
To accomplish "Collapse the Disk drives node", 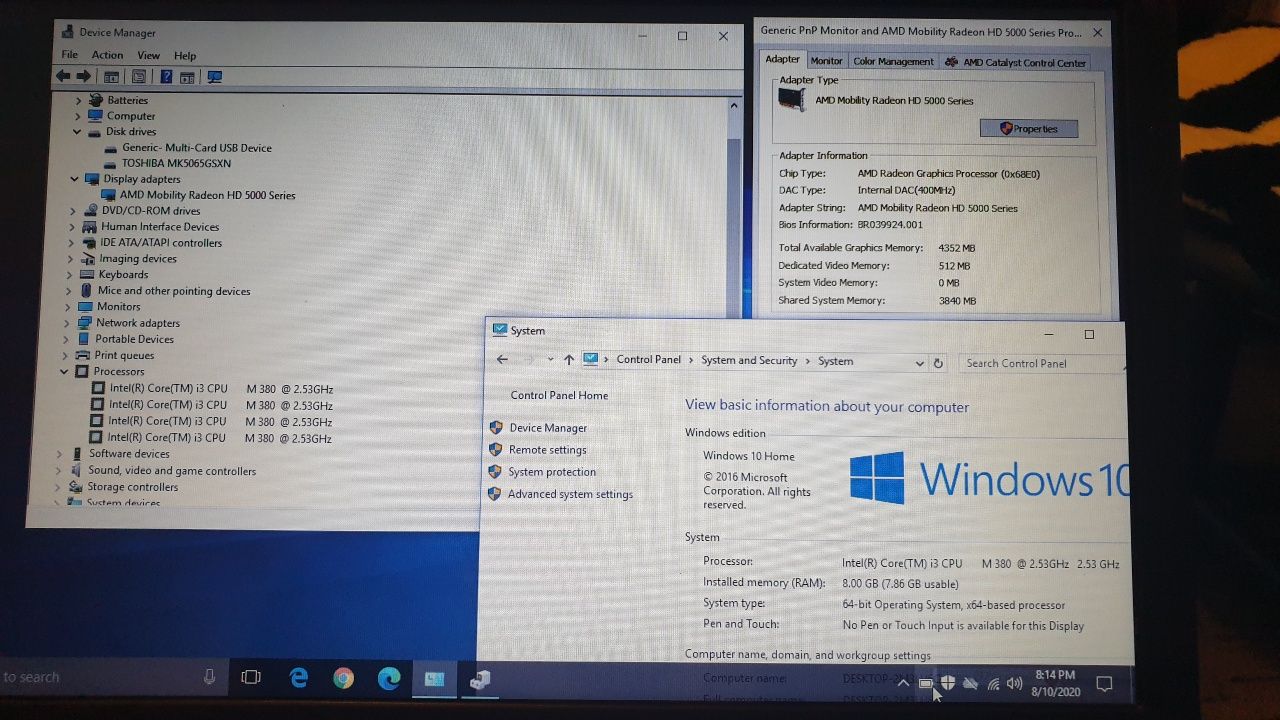I will (x=77, y=131).
